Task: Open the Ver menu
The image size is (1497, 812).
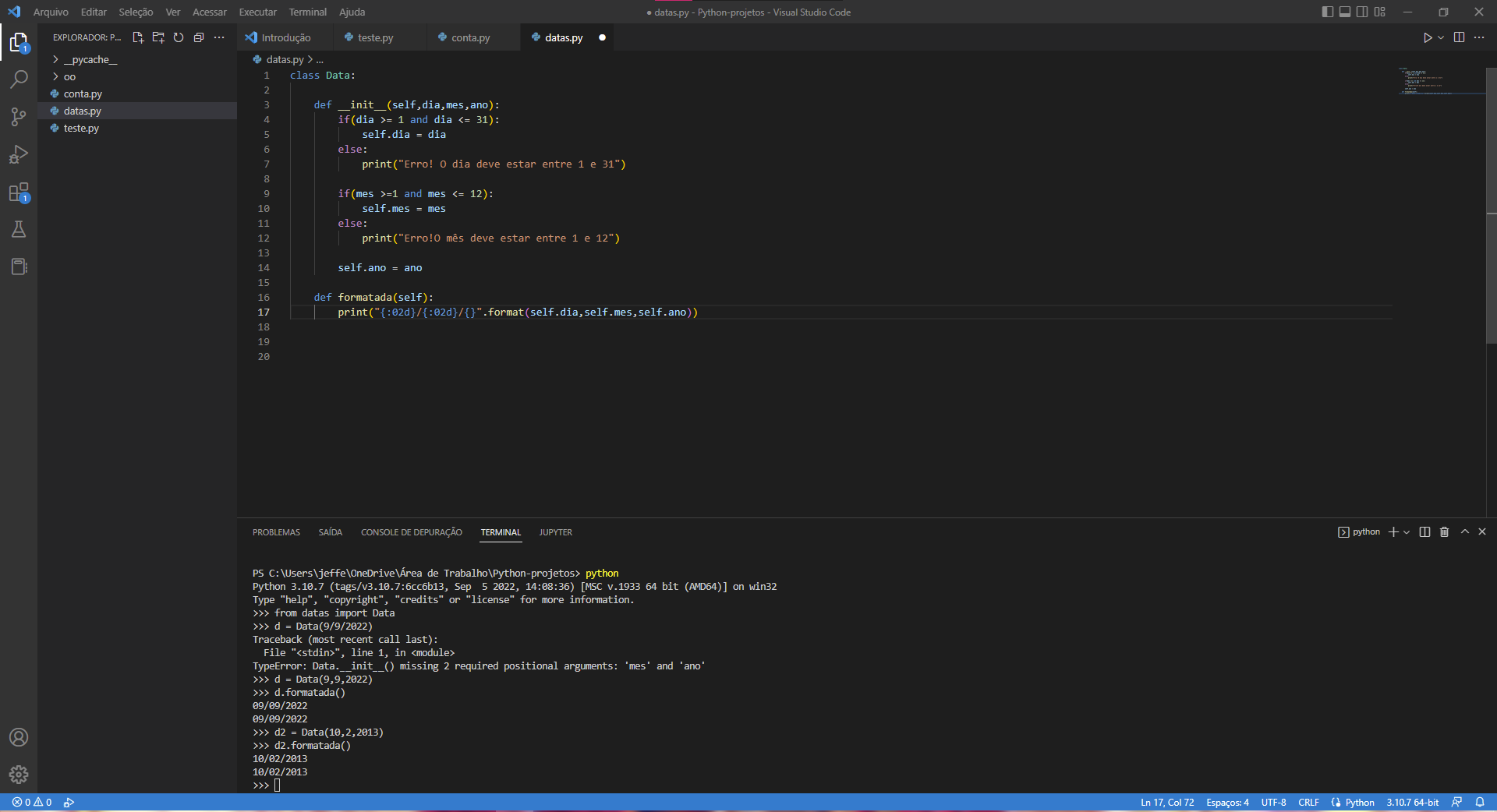Action: [x=173, y=12]
